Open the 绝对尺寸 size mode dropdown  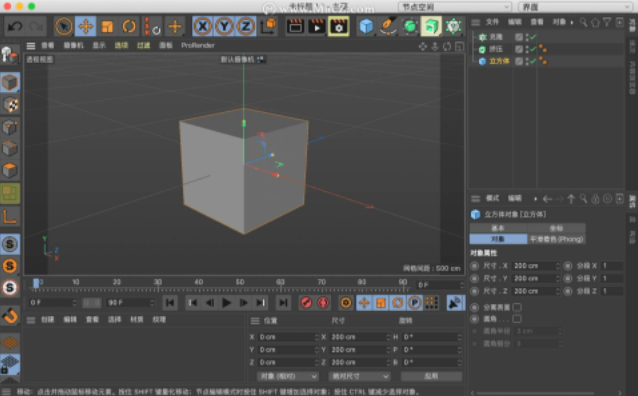tap(359, 376)
